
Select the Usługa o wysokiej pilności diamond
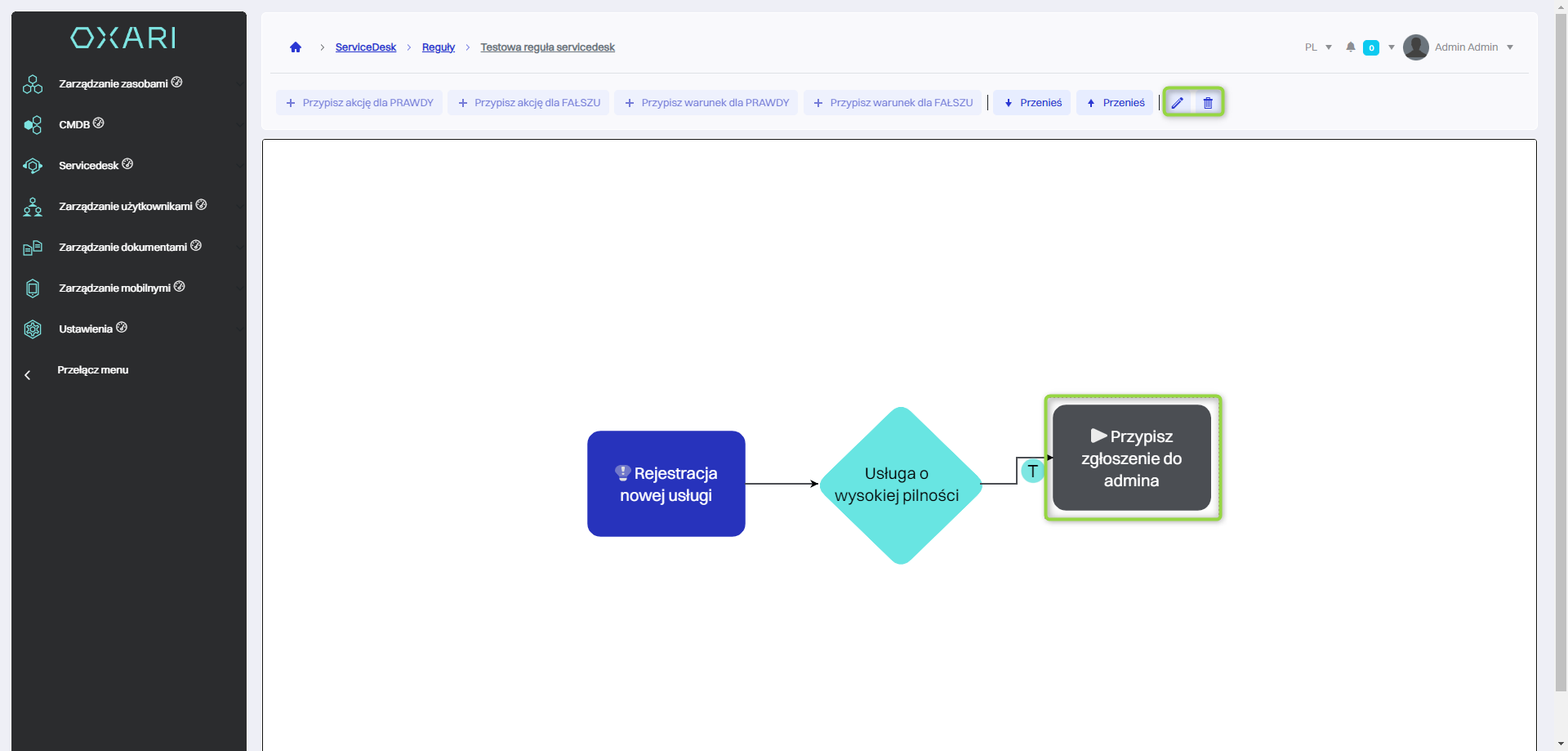tap(900, 485)
